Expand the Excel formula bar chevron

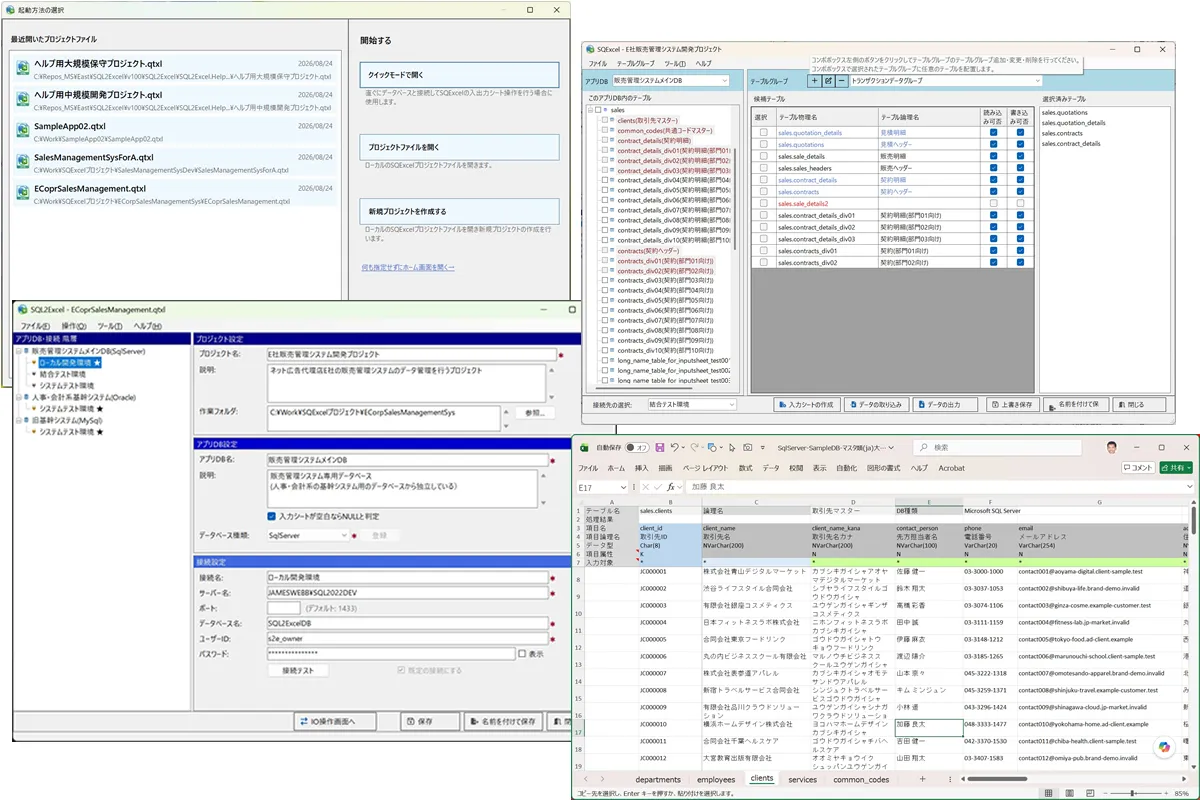(x=1189, y=487)
